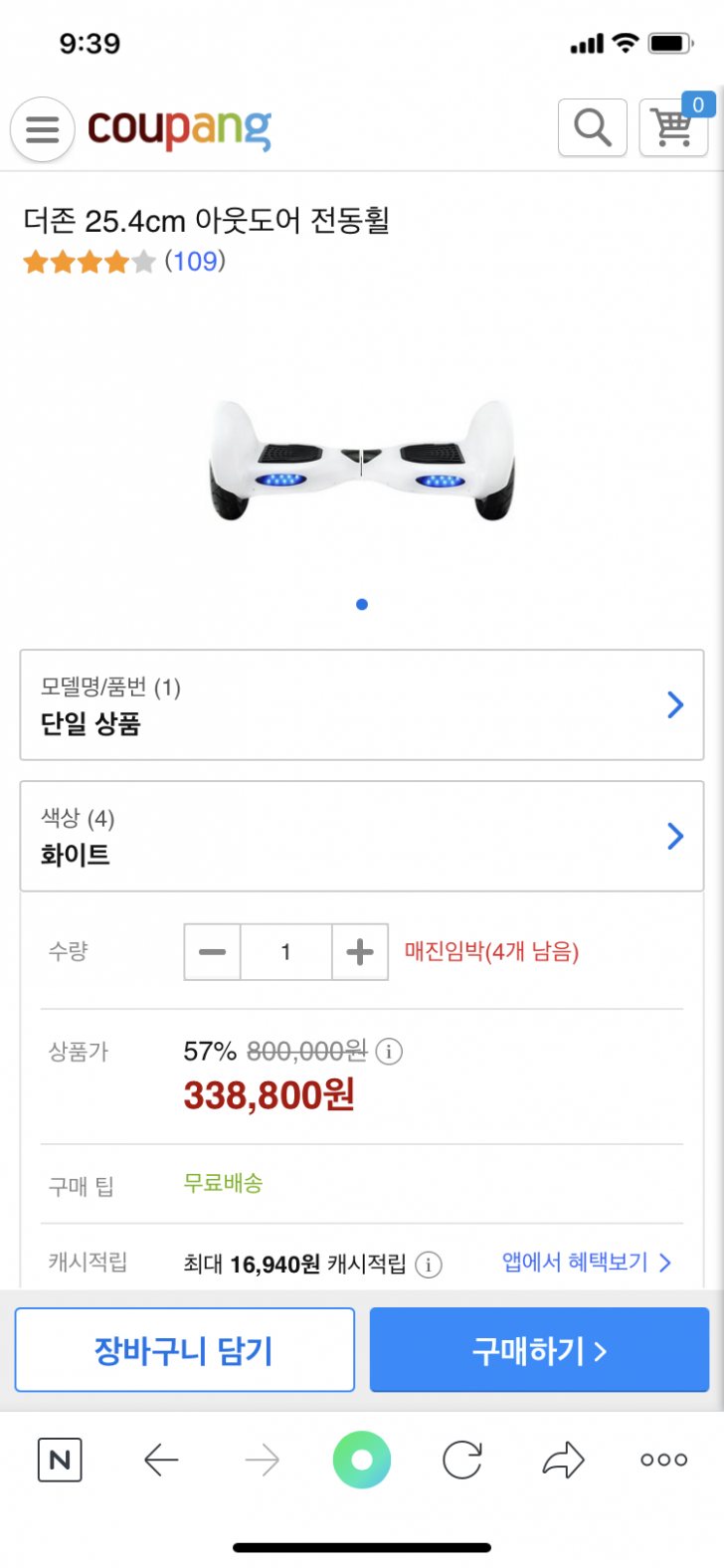The image size is (724, 1568).
Task: Expand the 색상 color selector
Action: click(x=362, y=836)
